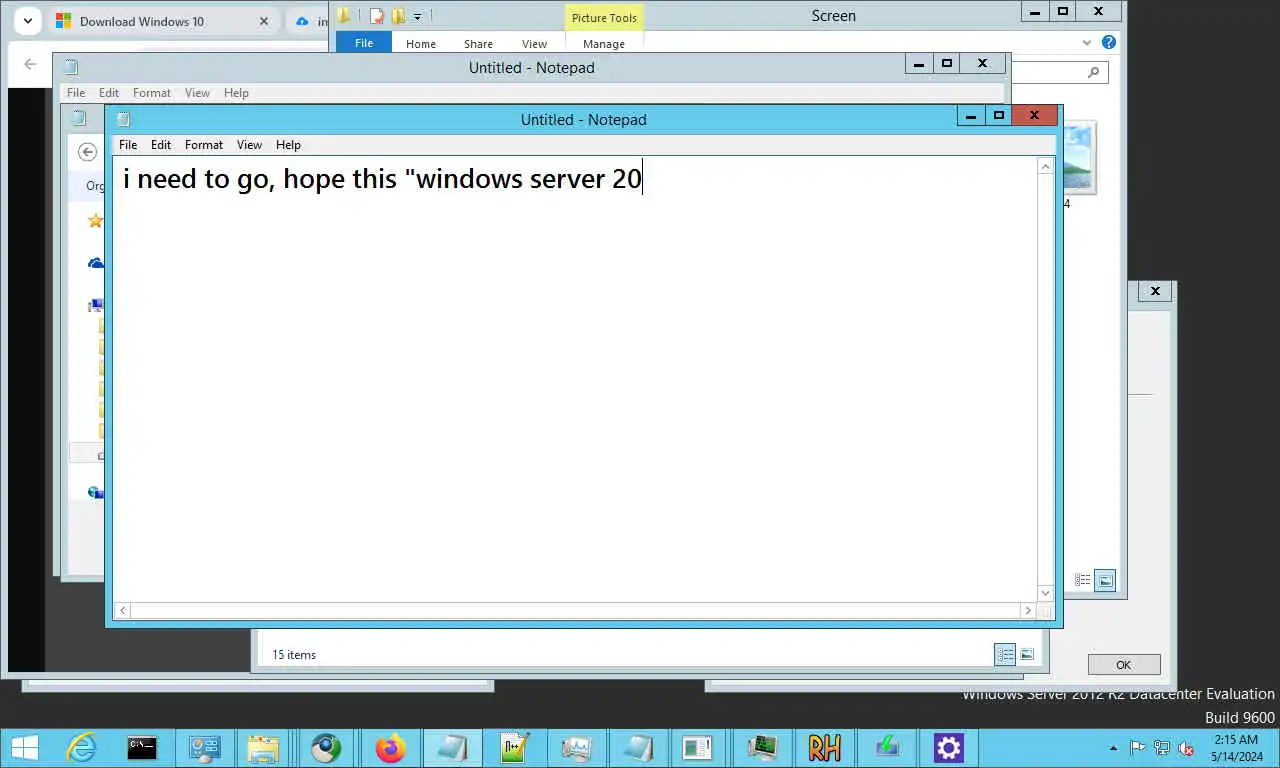Select Network icon in Explorer sidebar
1280x768 pixels.
tap(96, 492)
